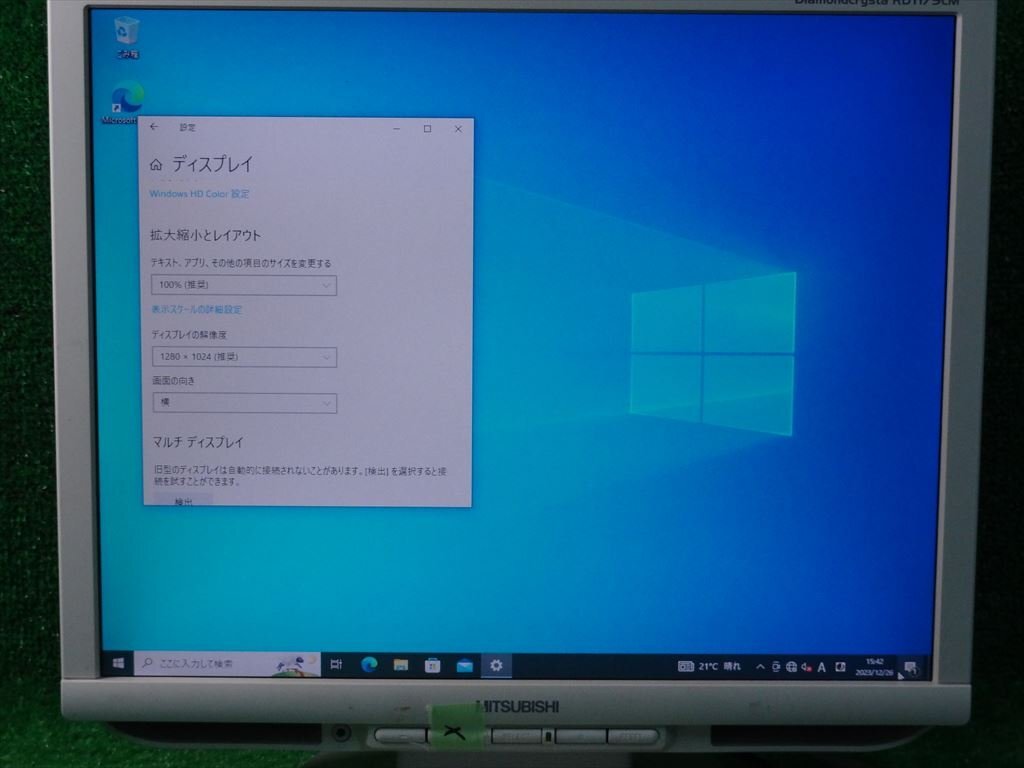Launch Edge from the taskbar
Image resolution: width=1024 pixels, height=768 pixels.
pos(369,664)
